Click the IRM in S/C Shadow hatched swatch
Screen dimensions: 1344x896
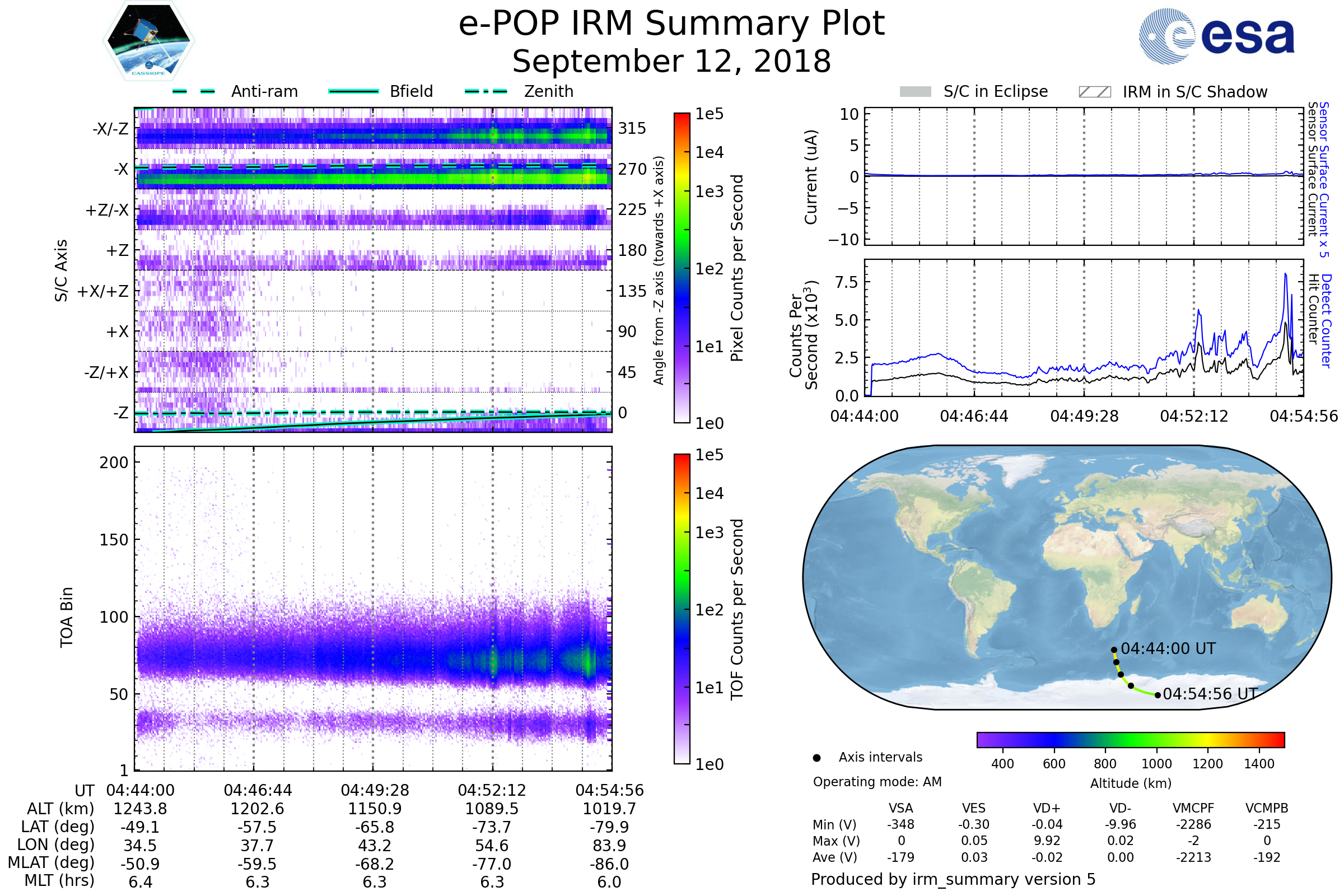(x=1094, y=92)
